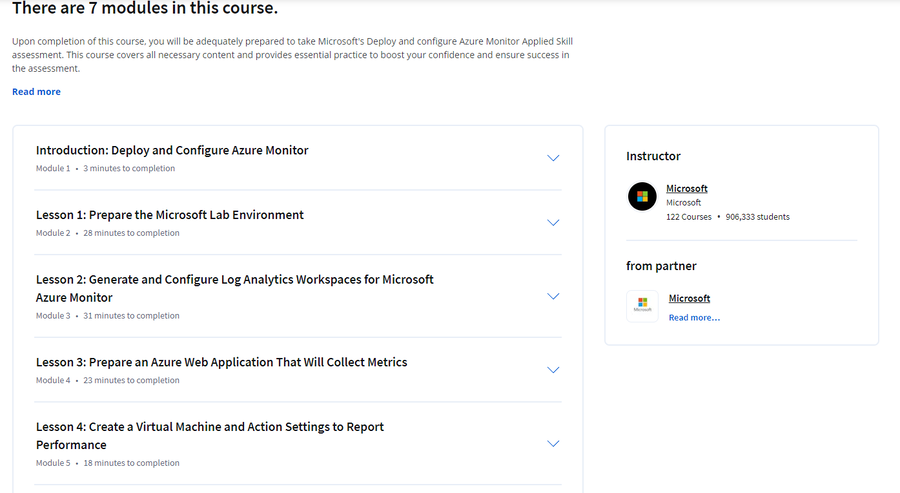Click plain 'Microsoft' subtitle under instructor name
Image resolution: width=900 pixels, height=493 pixels.
(684, 203)
